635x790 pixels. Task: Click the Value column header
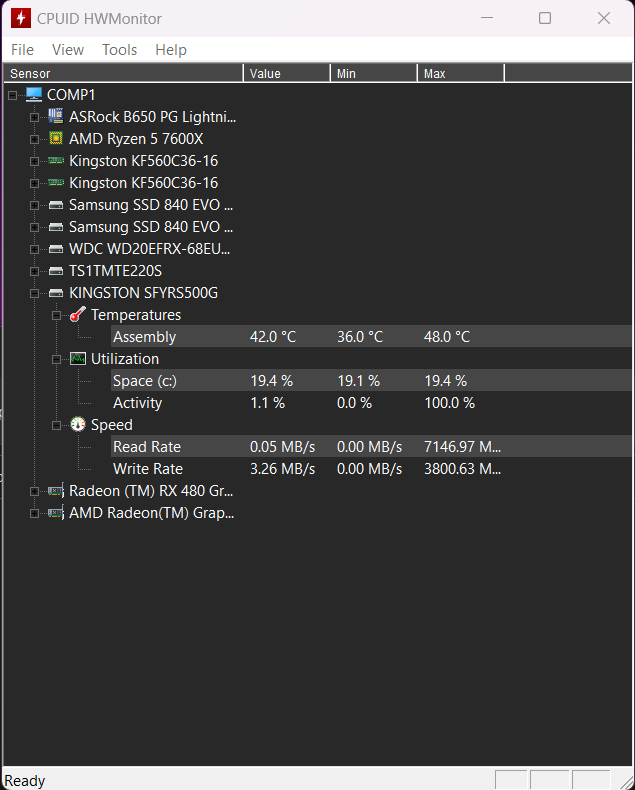coord(287,74)
